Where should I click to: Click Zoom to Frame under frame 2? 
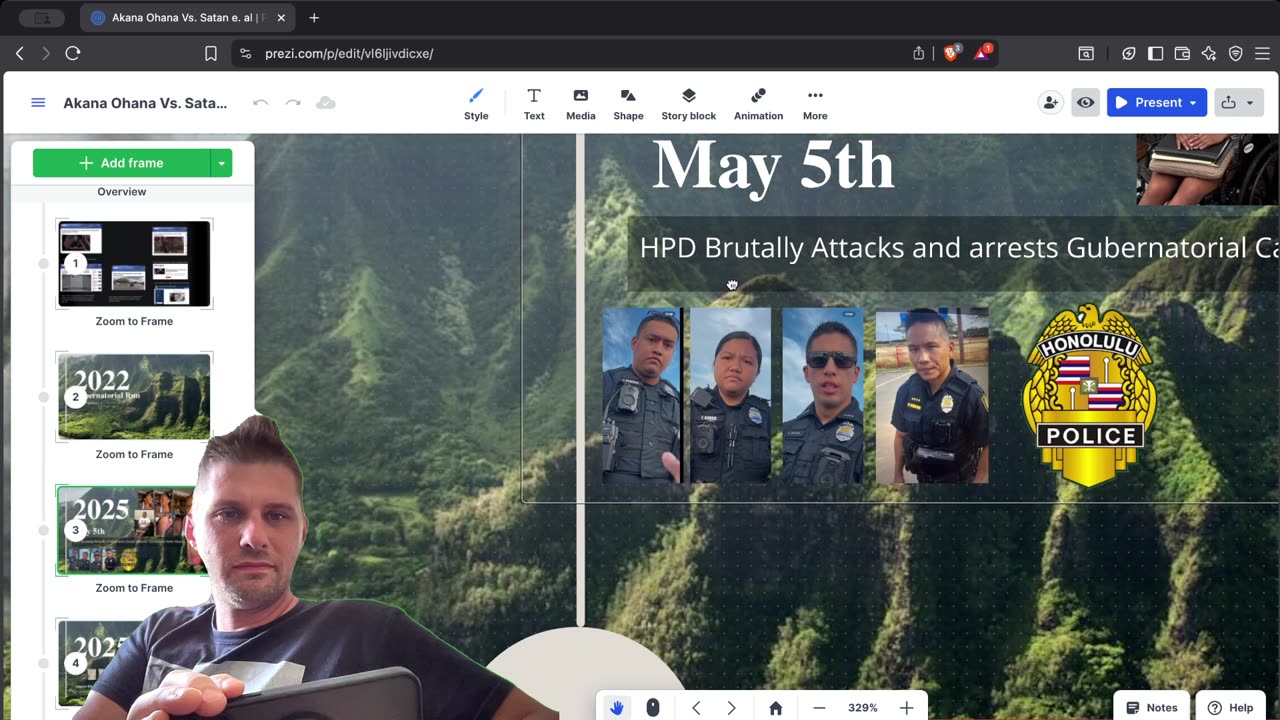[134, 454]
